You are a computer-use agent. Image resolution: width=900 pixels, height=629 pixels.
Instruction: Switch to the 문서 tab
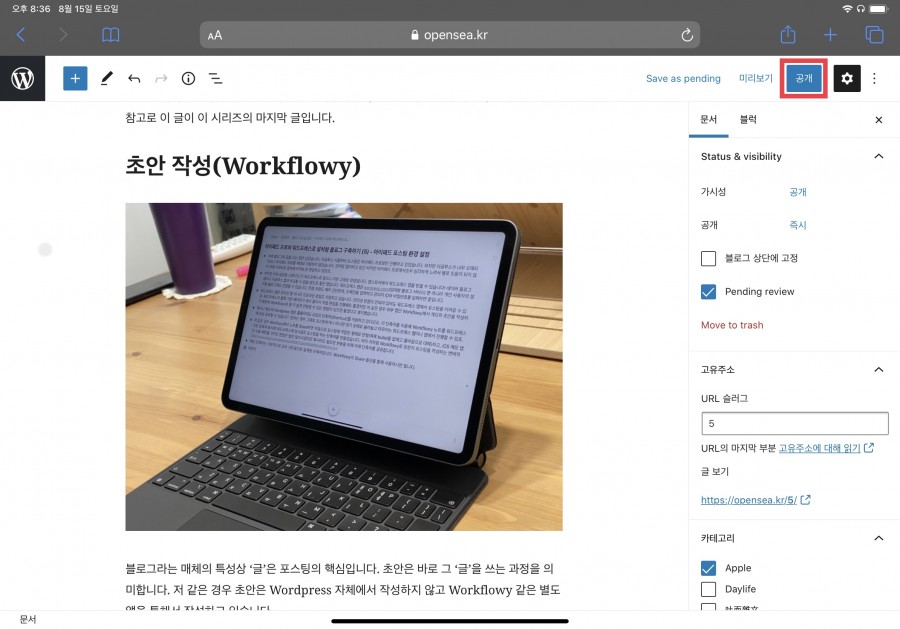pyautogui.click(x=708, y=119)
